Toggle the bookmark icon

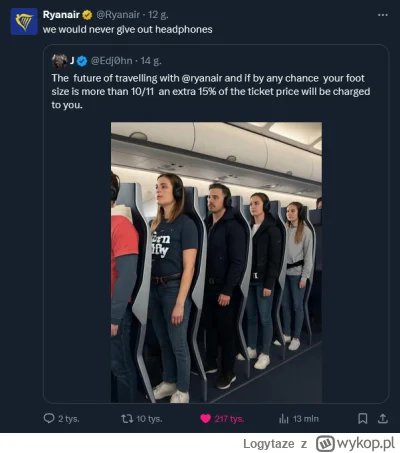(363, 418)
